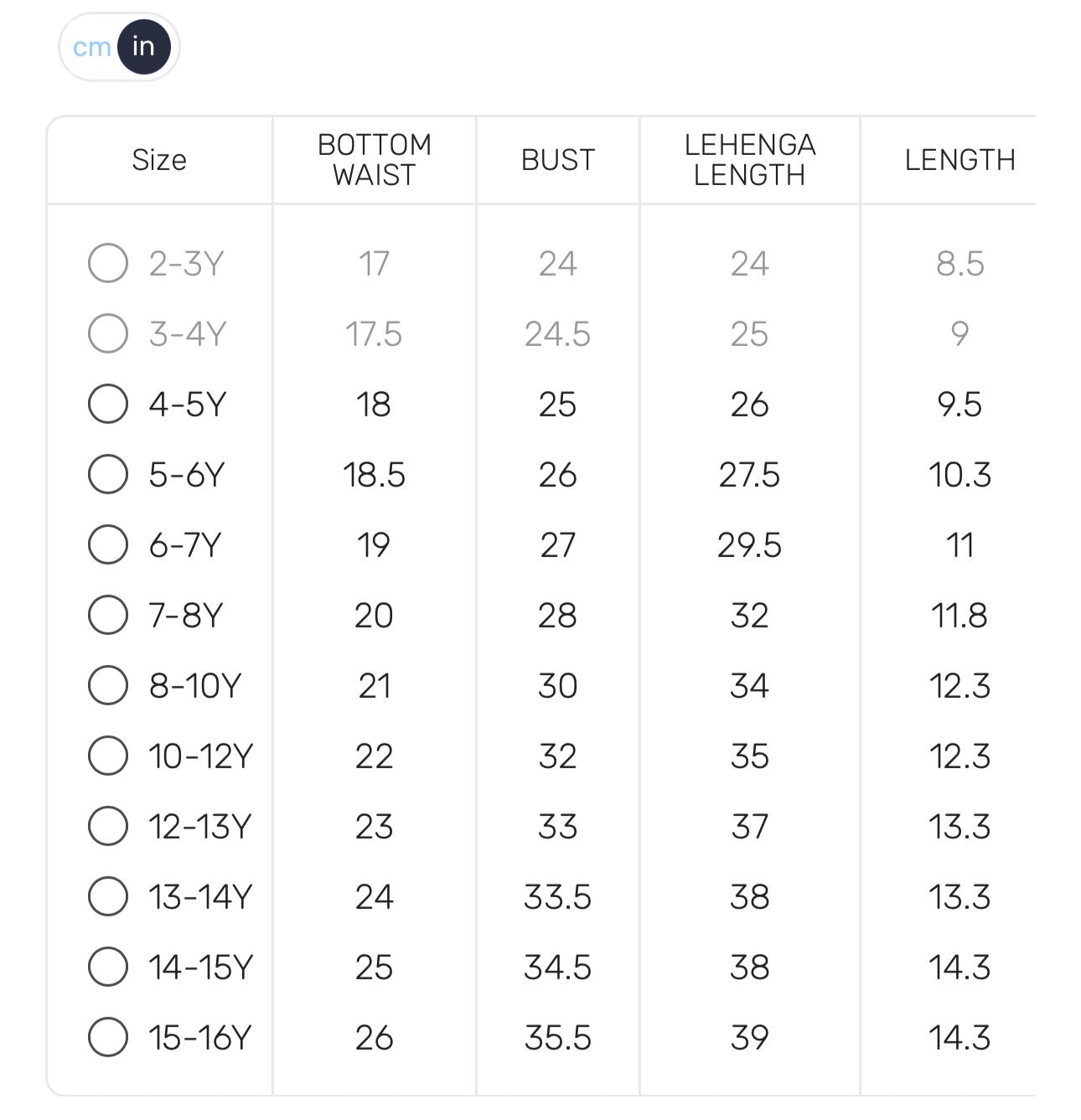Pick size 8-10Y radio button
The width and height of the screenshot is (1081, 1120).
tap(108, 685)
